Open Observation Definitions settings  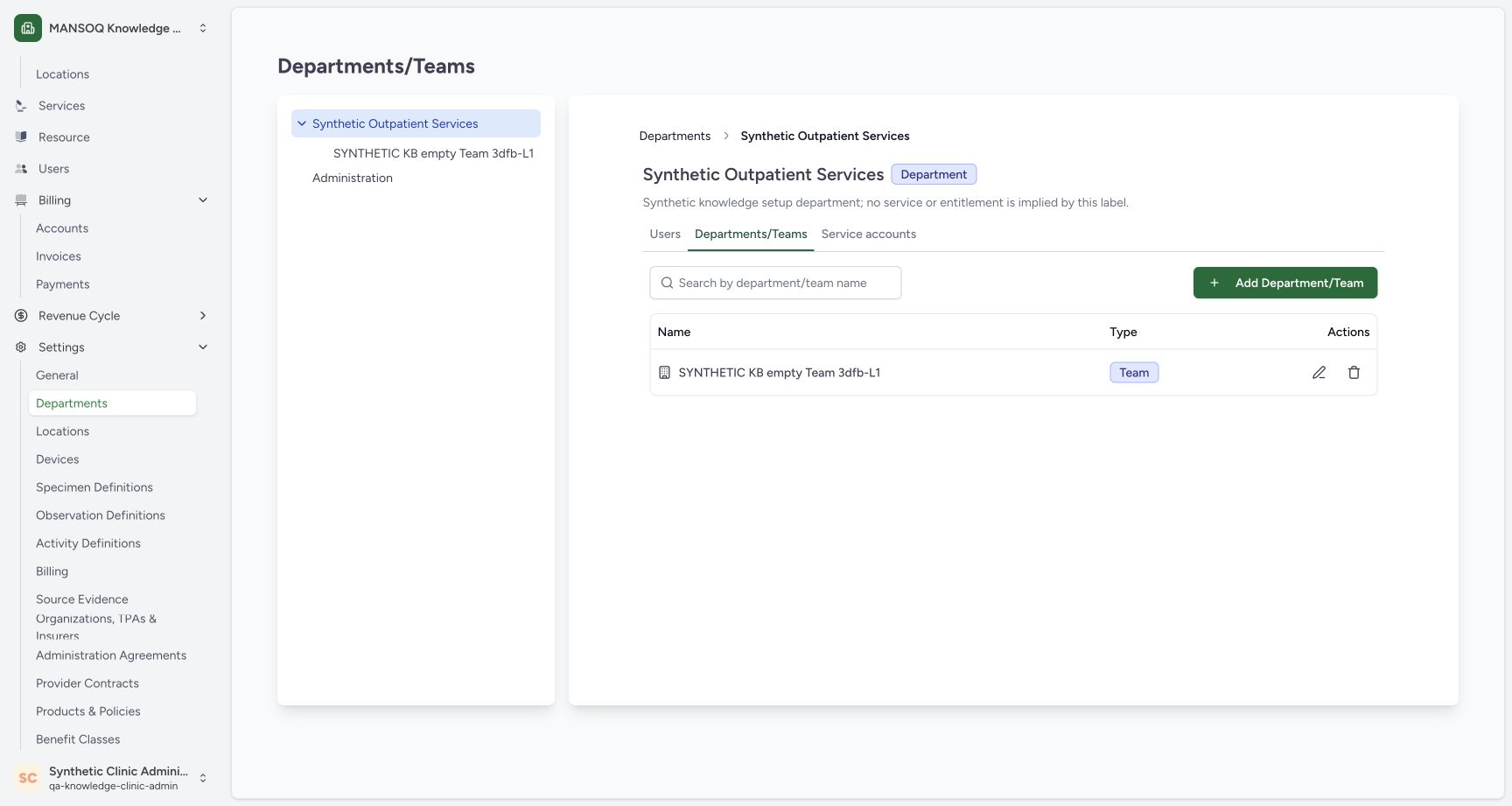(x=101, y=515)
